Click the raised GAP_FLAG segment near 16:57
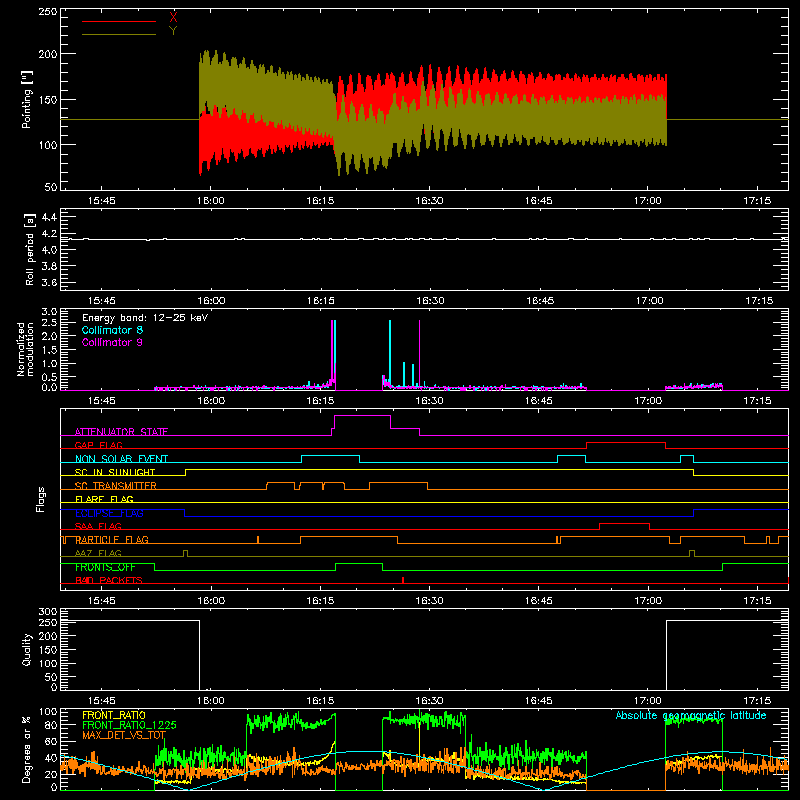The height and width of the screenshot is (800, 800). (626, 443)
